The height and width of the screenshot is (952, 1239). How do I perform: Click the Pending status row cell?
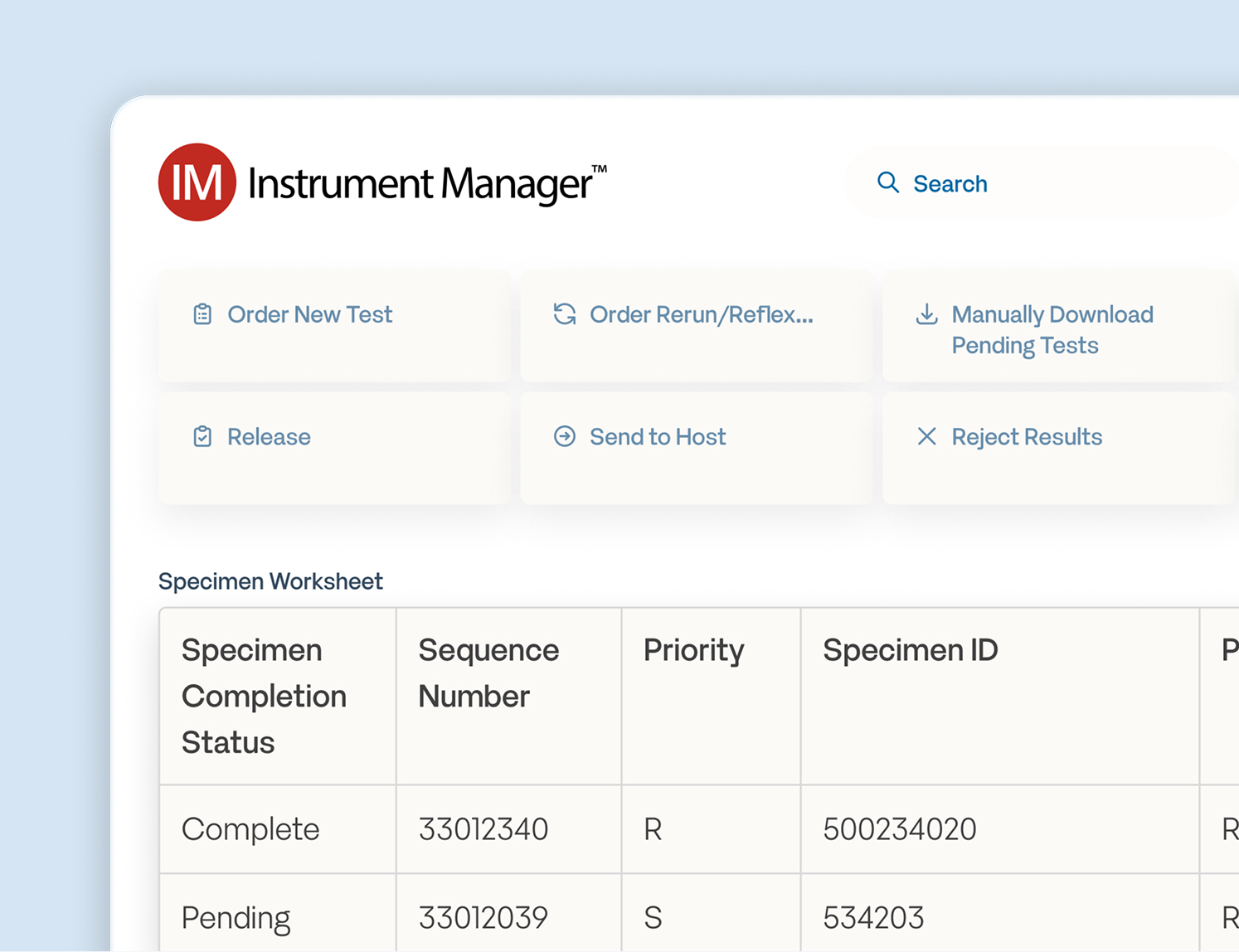(x=236, y=918)
